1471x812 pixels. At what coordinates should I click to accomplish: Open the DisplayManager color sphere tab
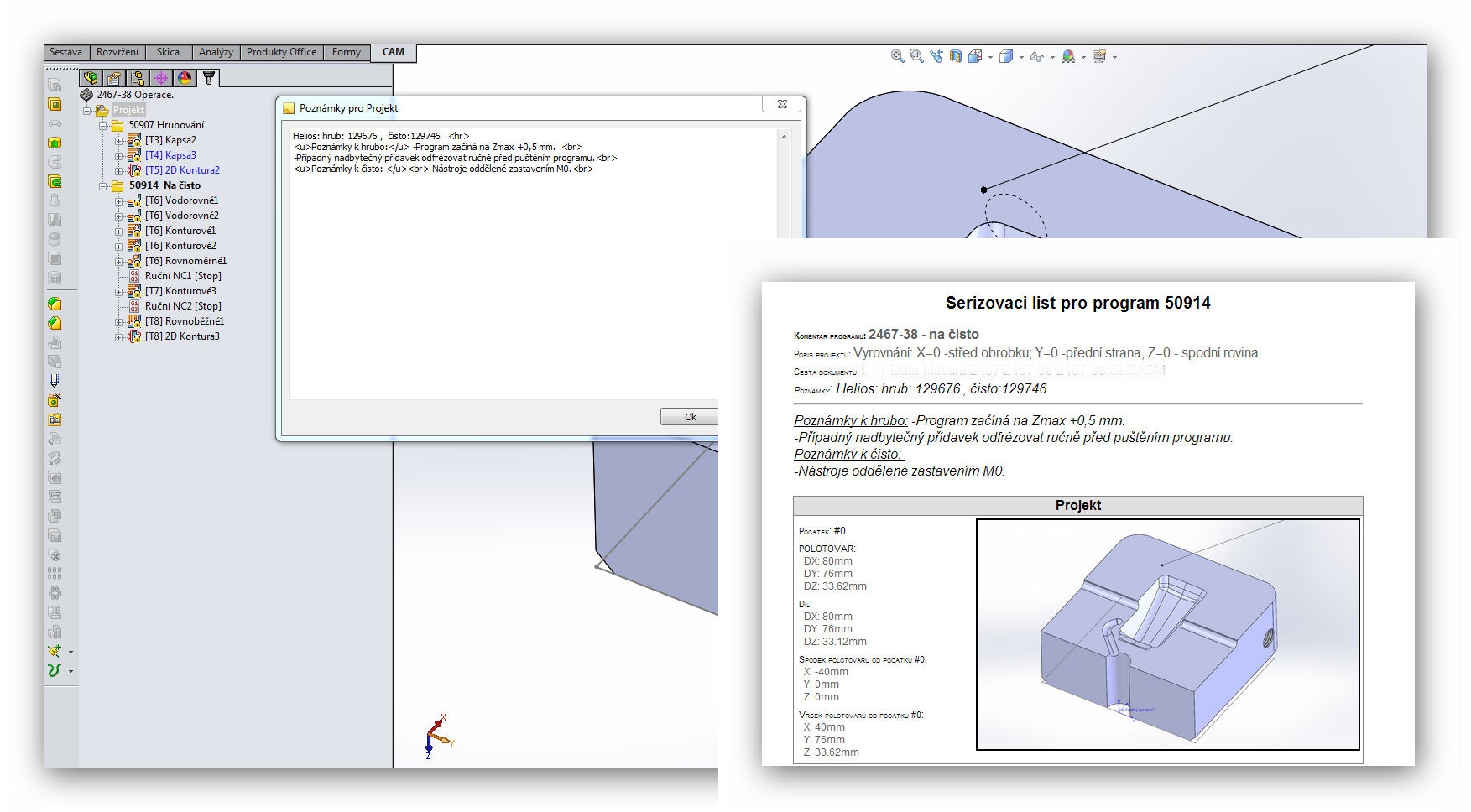tap(185, 78)
